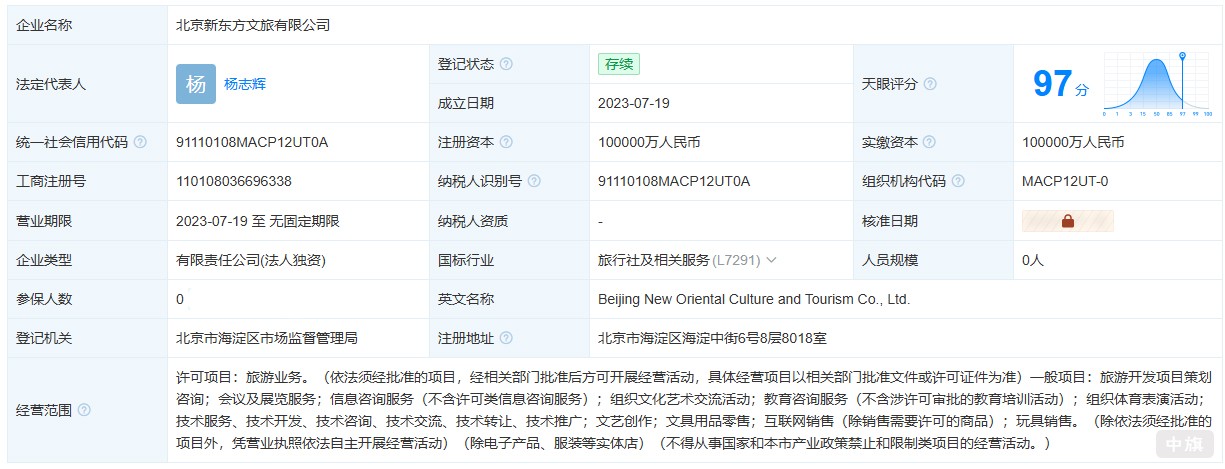Viewport: 1225px width, 469px height.
Task: Expand 旅行社及相关服务 industry dropdown arrow
Action: pyautogui.click(x=771, y=260)
